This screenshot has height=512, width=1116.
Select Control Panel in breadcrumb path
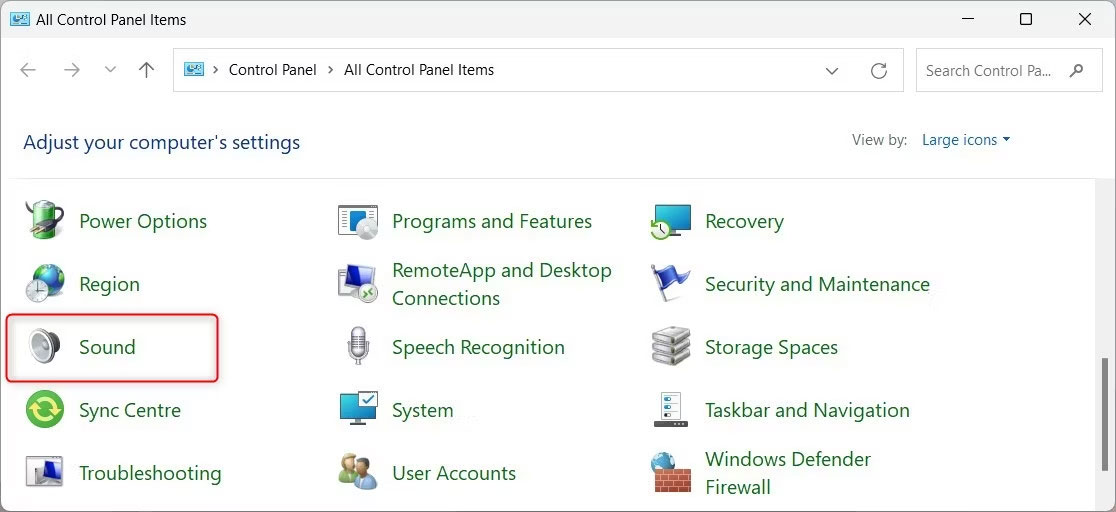click(x=272, y=70)
